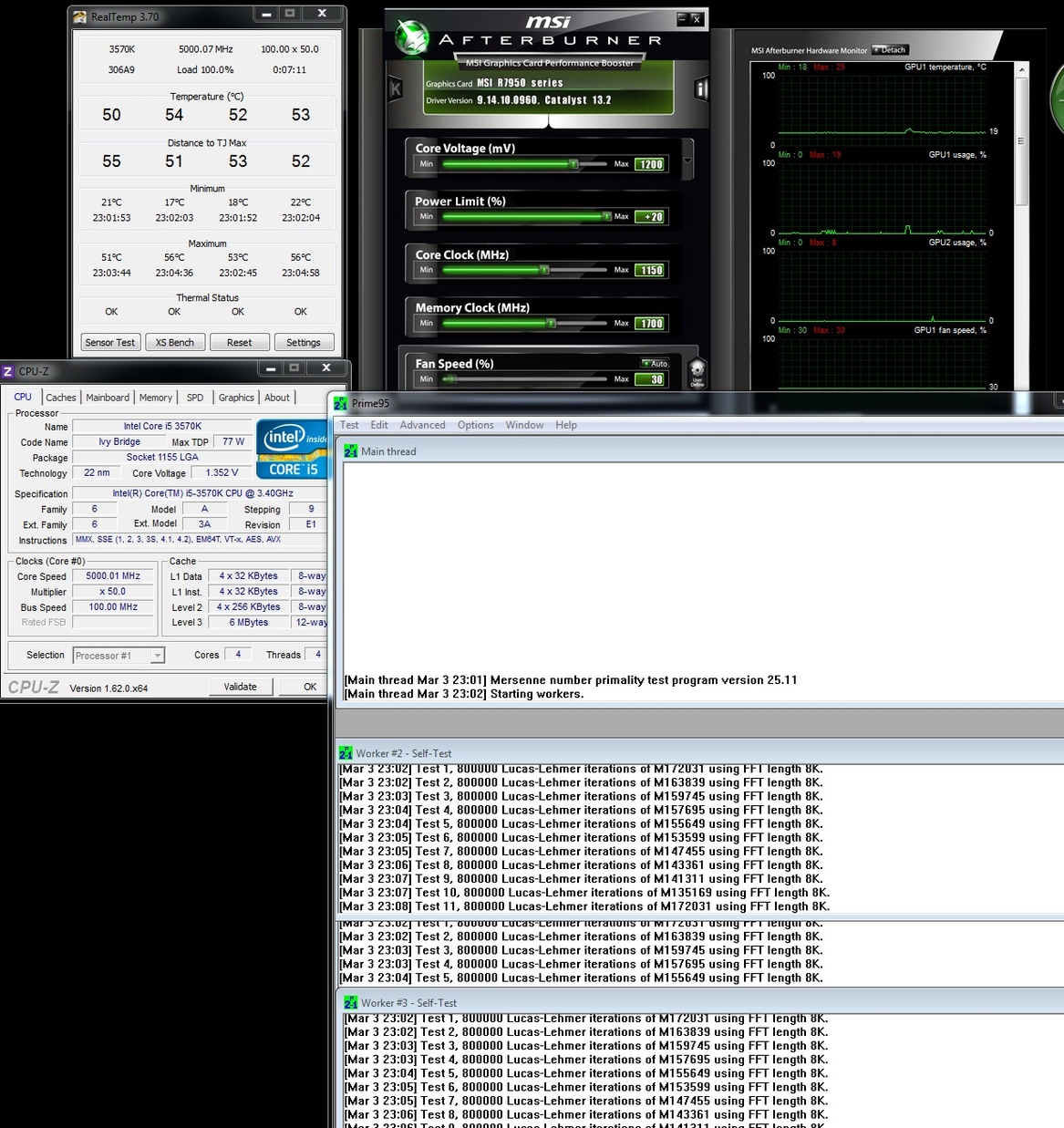Click the hardware monitor scroll up arrow
The image size is (1064, 1128).
pyautogui.click(x=1021, y=69)
